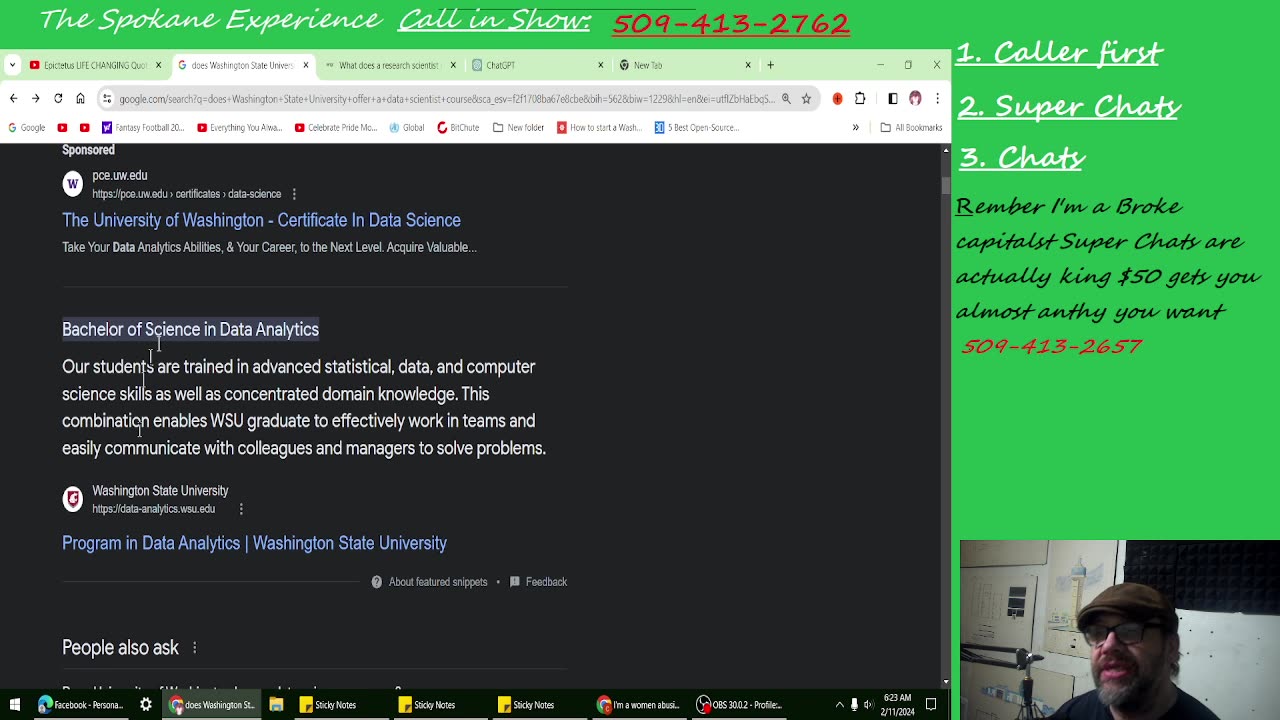The image size is (1280, 720).
Task: Click the pce.uw.edu site favicon
Action: click(72, 184)
